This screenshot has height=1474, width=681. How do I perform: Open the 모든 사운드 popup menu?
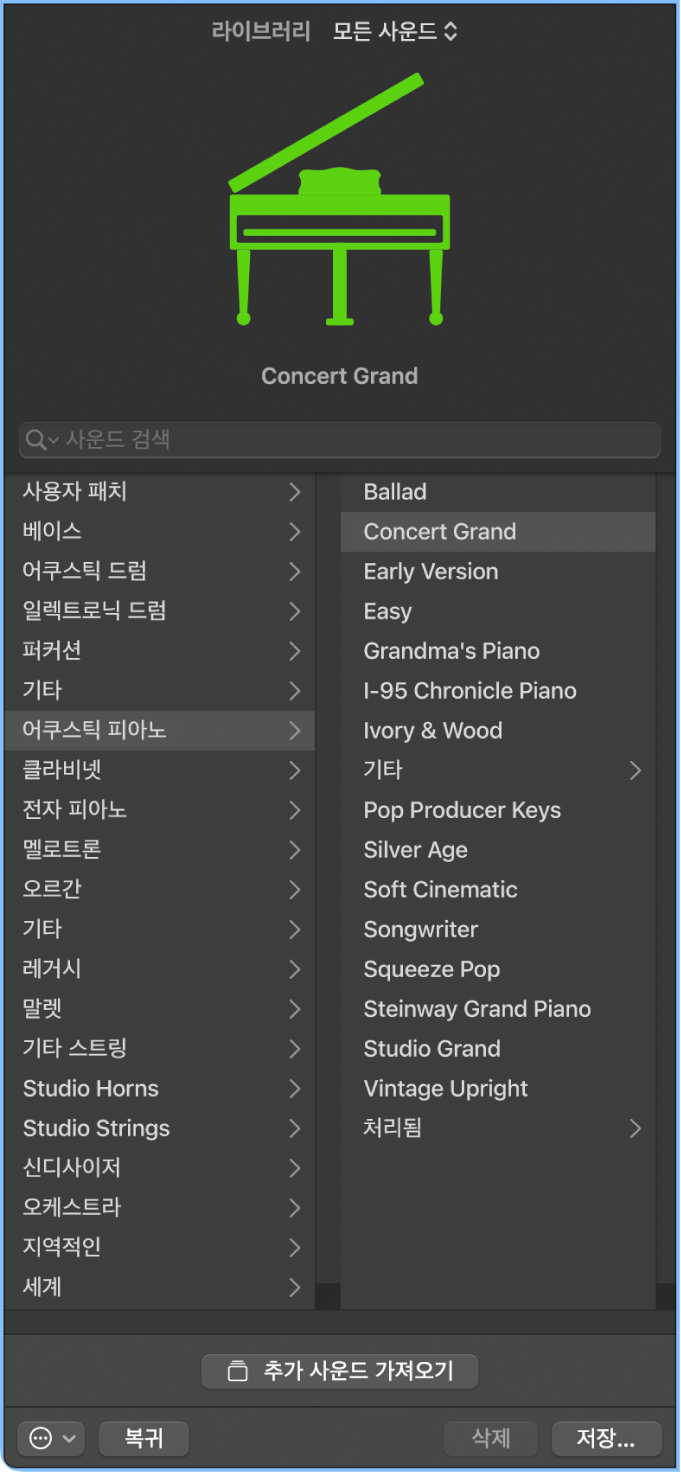pyautogui.click(x=395, y=32)
